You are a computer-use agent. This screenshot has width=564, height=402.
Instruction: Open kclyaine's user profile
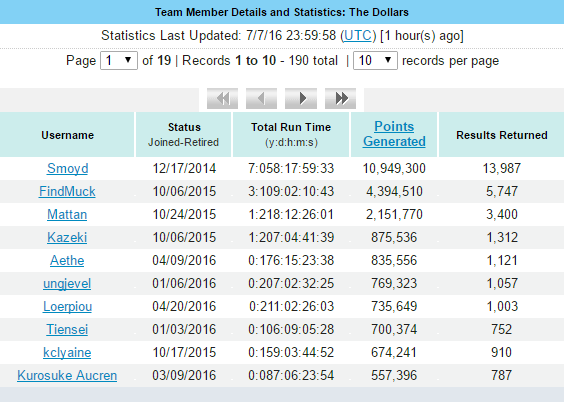pos(67,352)
